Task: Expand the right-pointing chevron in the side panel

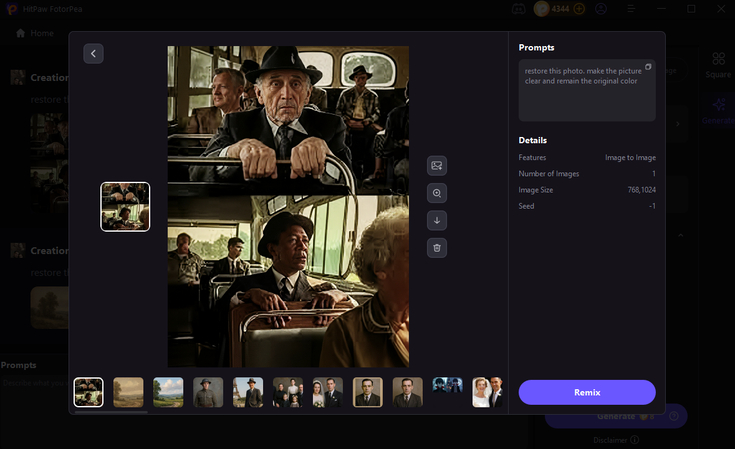Action: 679,124
